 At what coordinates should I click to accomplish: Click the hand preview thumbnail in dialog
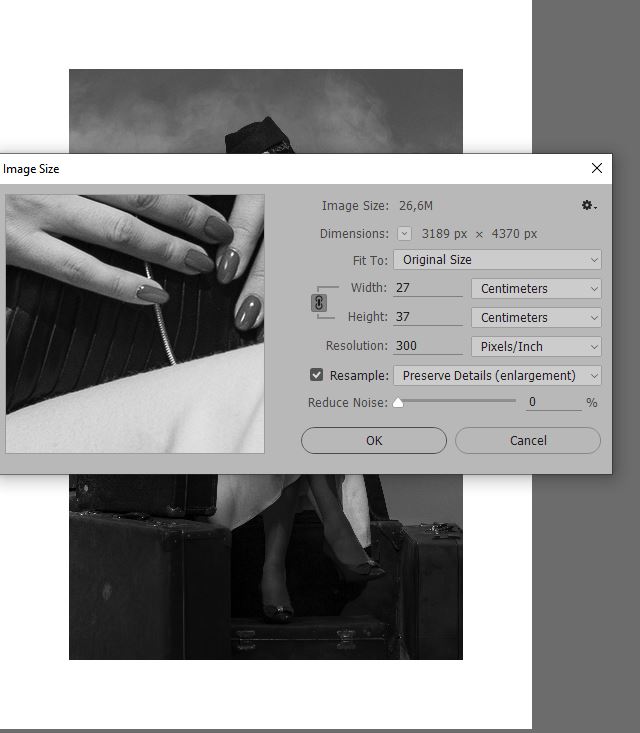click(x=135, y=323)
